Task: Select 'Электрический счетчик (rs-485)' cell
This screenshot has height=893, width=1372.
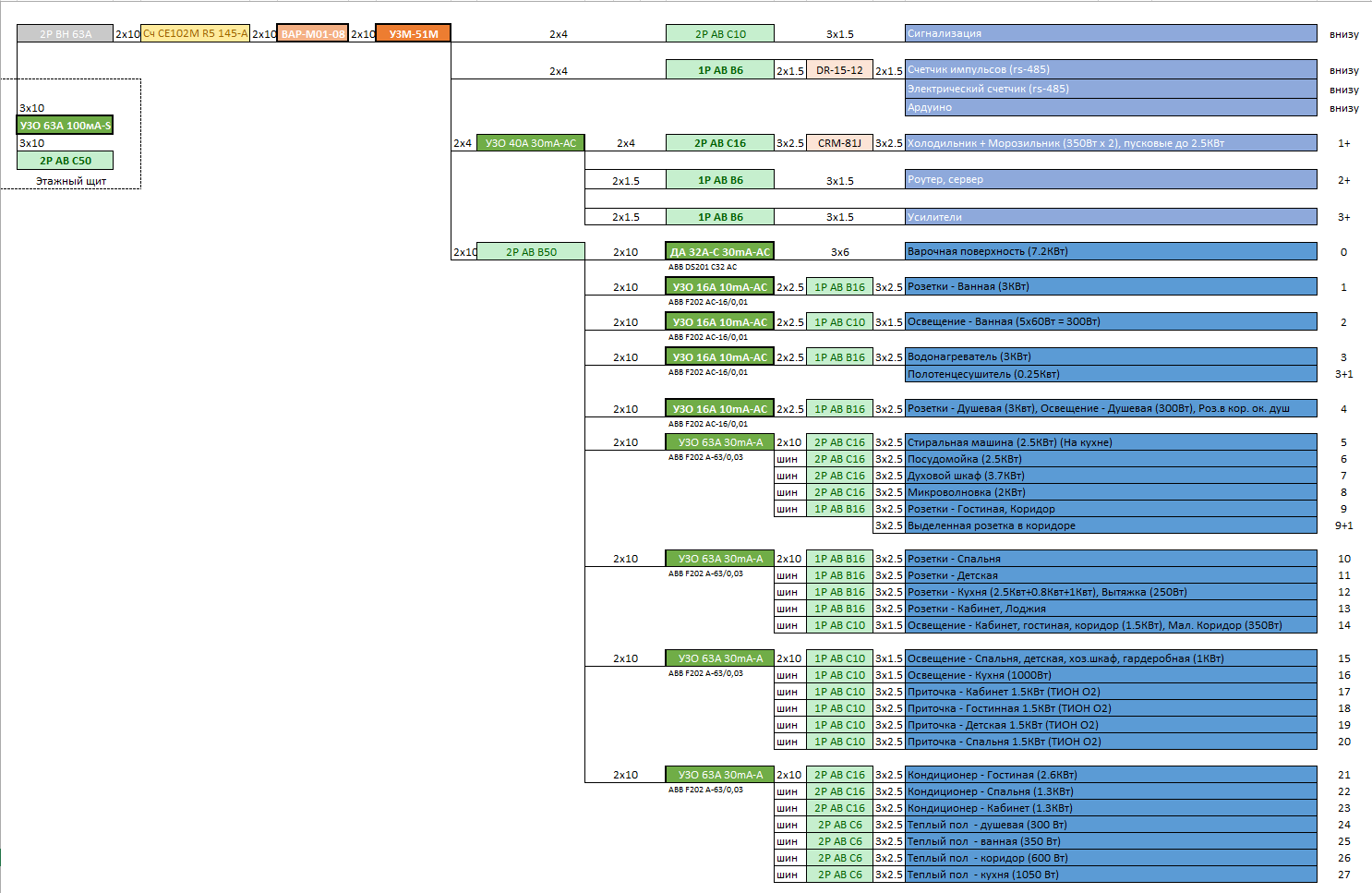Action: (x=1112, y=89)
